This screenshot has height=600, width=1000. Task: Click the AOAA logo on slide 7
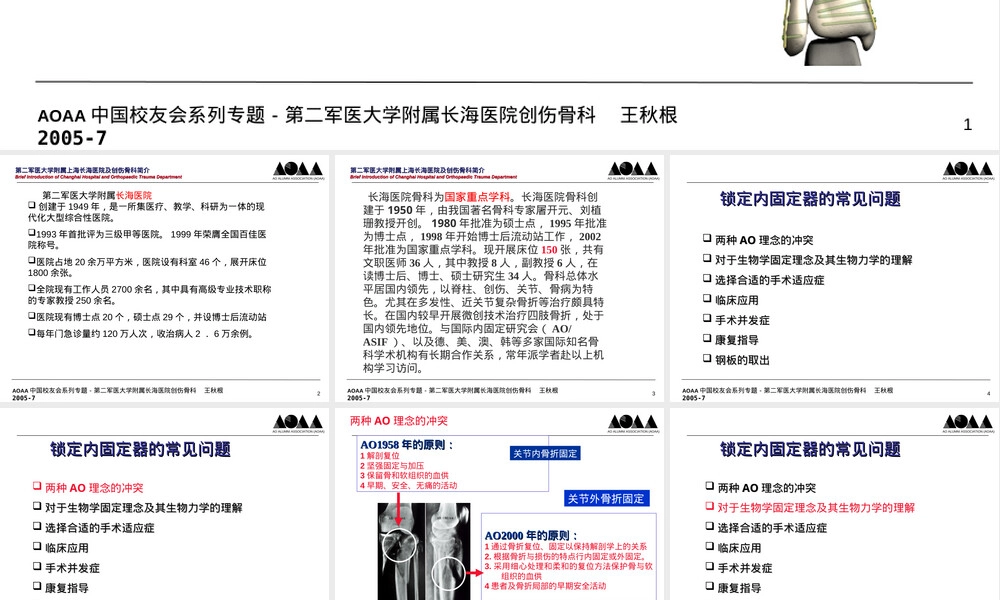[x=968, y=423]
